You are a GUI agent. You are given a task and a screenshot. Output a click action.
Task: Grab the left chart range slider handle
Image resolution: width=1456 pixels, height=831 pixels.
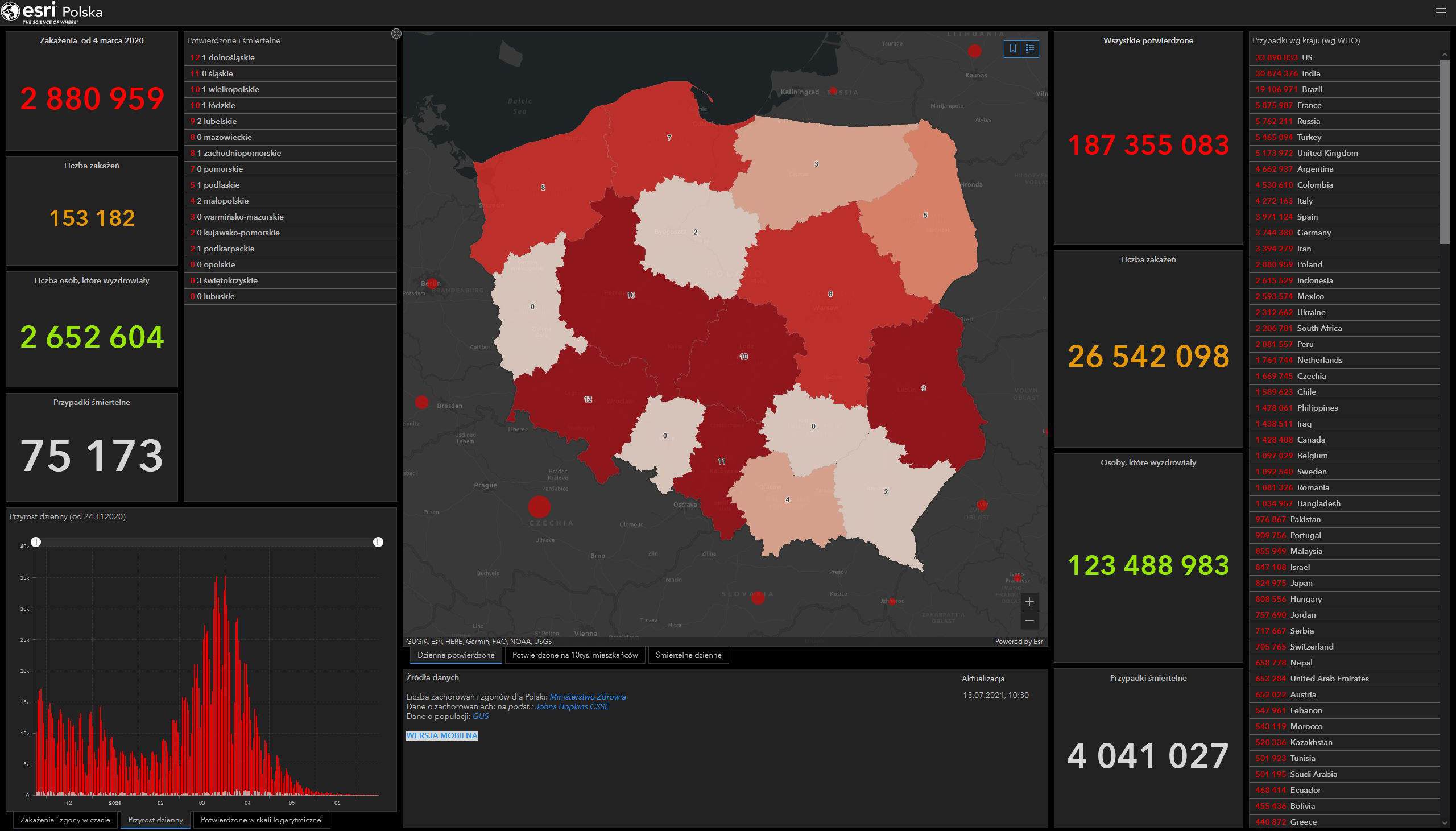(x=36, y=541)
